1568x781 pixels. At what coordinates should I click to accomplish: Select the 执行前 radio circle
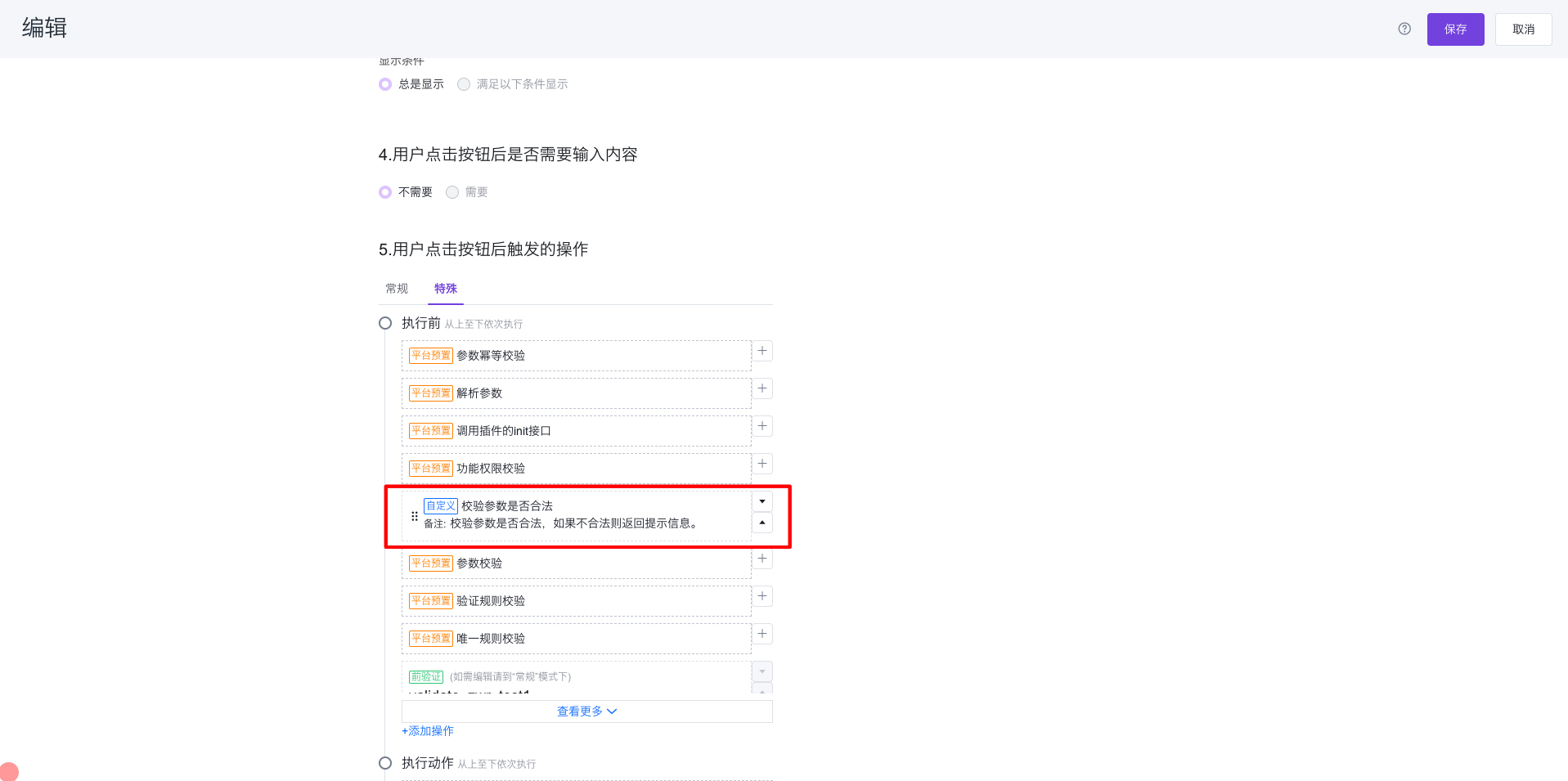pos(385,322)
